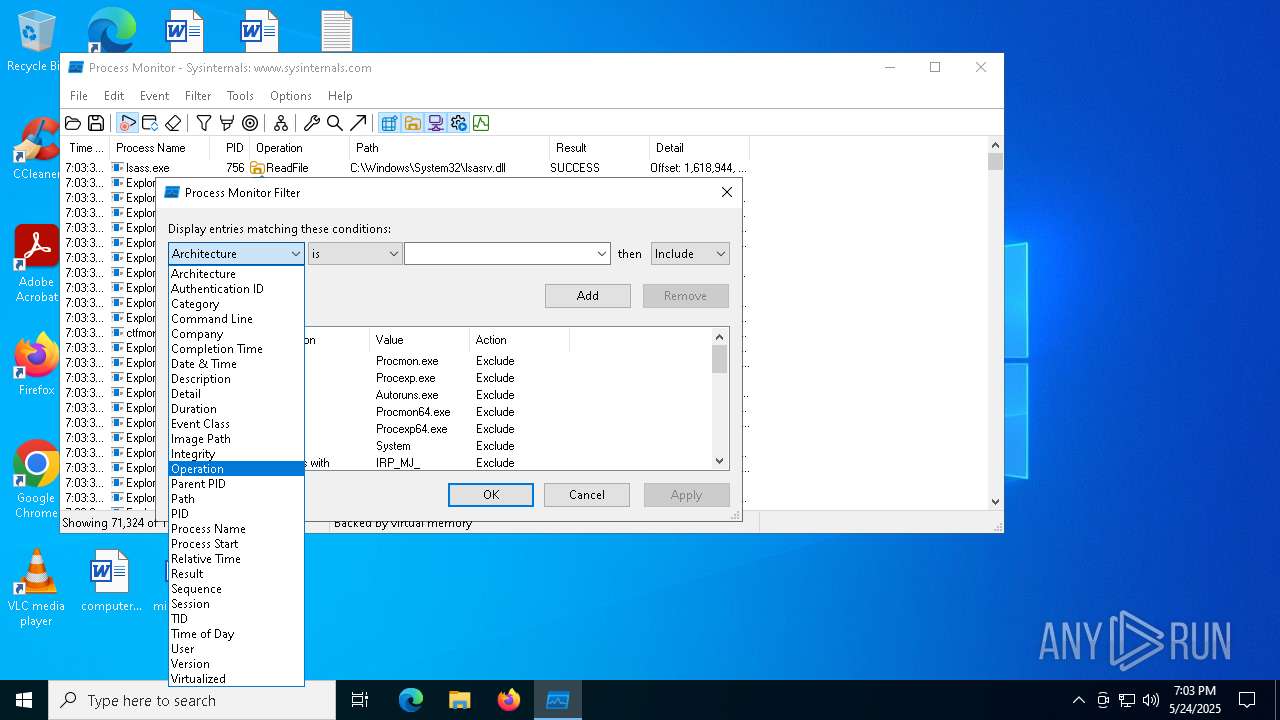Click the filter list scrollbar thumb
Screen dimensions: 1280x720
pos(719,359)
